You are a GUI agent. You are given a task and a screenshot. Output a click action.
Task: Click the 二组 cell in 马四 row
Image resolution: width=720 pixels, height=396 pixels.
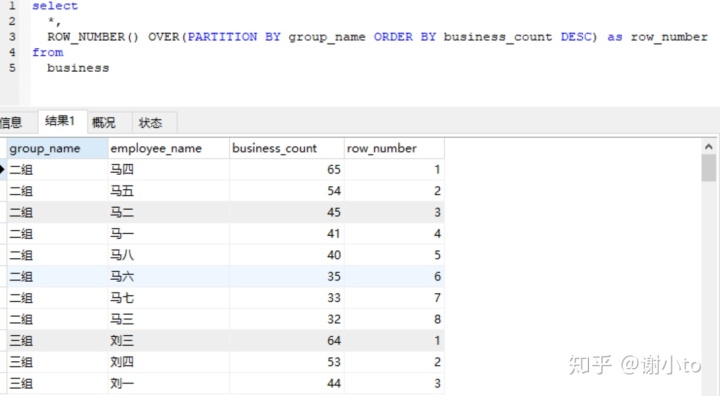click(57, 170)
